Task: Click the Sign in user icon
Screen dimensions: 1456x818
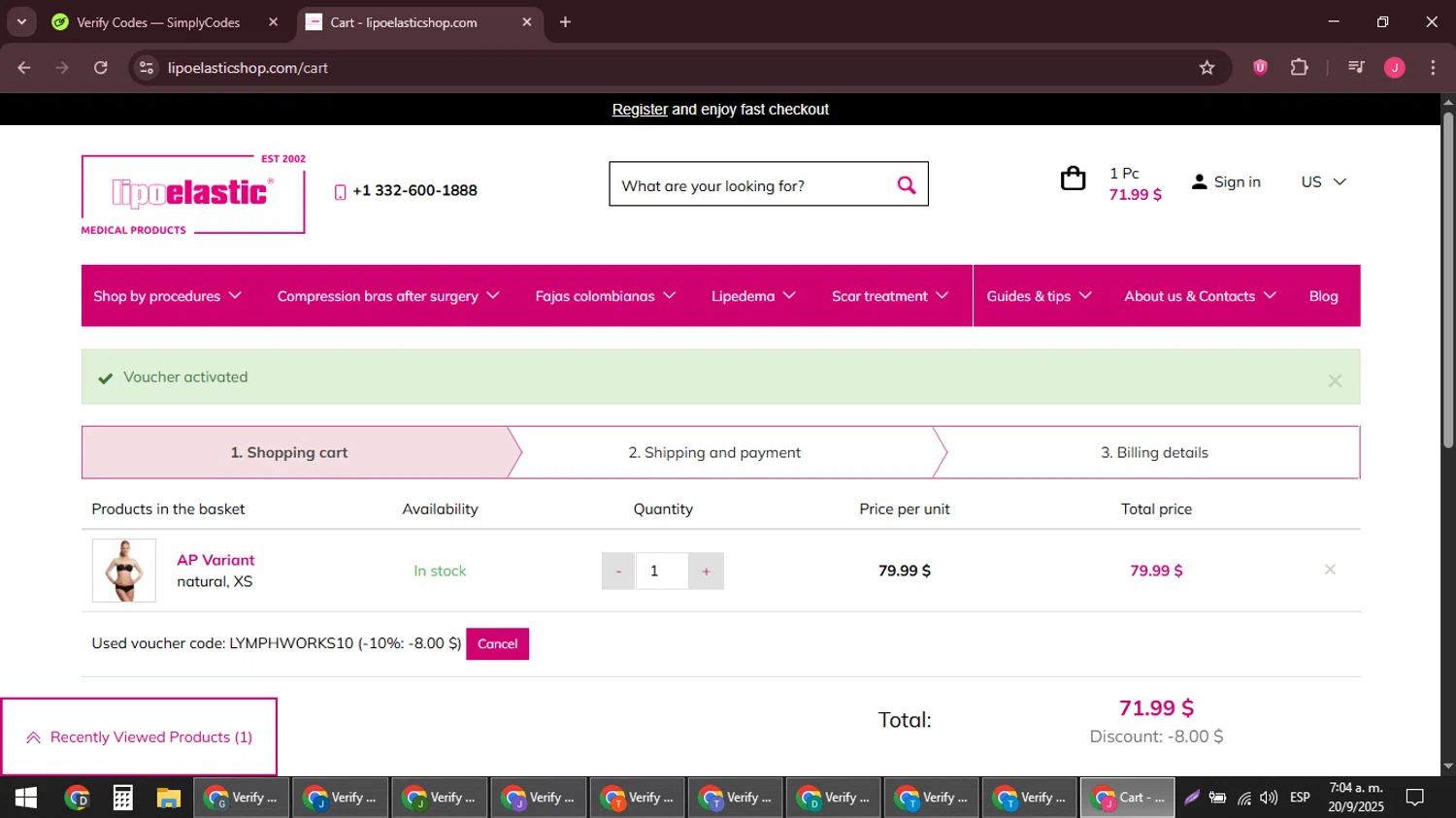Action: [x=1200, y=181]
